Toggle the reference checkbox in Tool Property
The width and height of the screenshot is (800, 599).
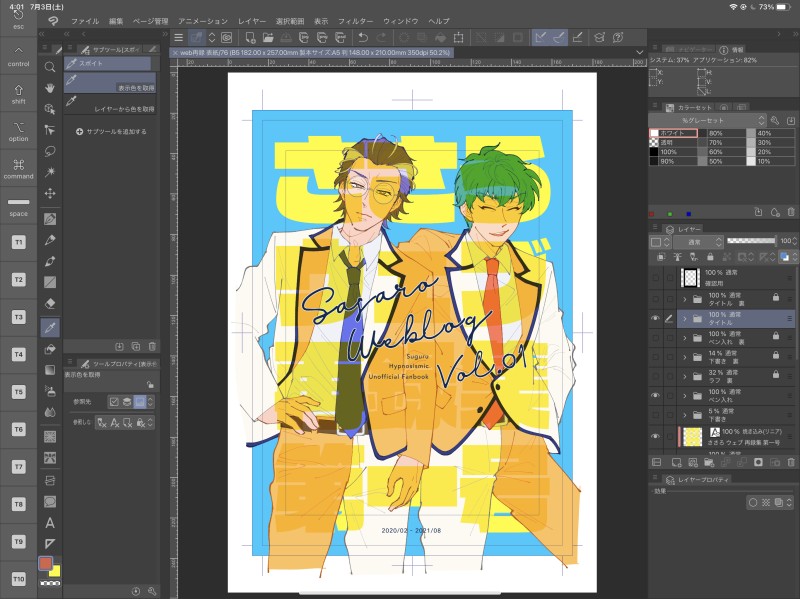[114, 402]
